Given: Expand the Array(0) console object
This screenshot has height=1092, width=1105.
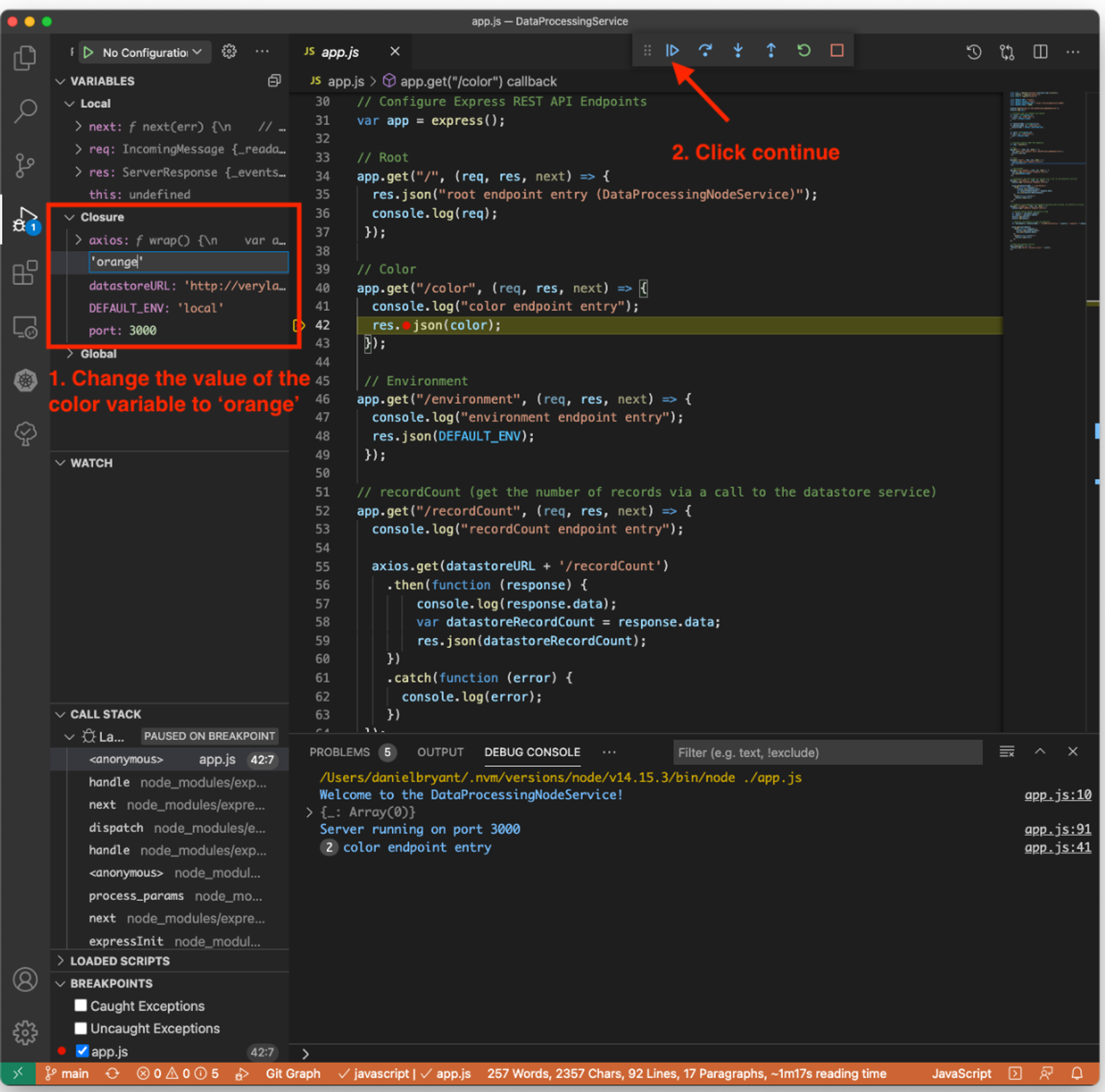Looking at the screenshot, I should pos(310,812).
